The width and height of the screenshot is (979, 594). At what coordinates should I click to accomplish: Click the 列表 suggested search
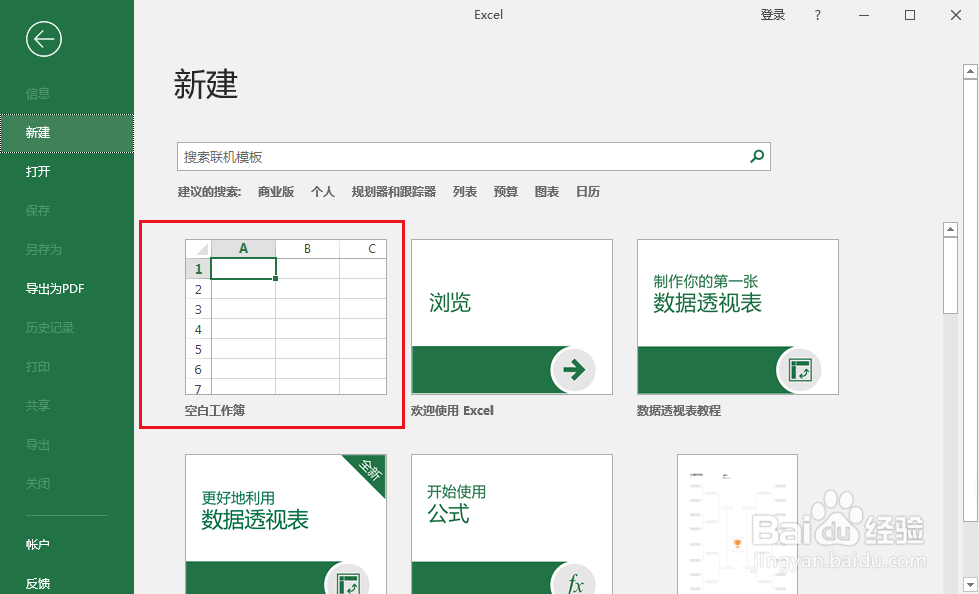[465, 192]
